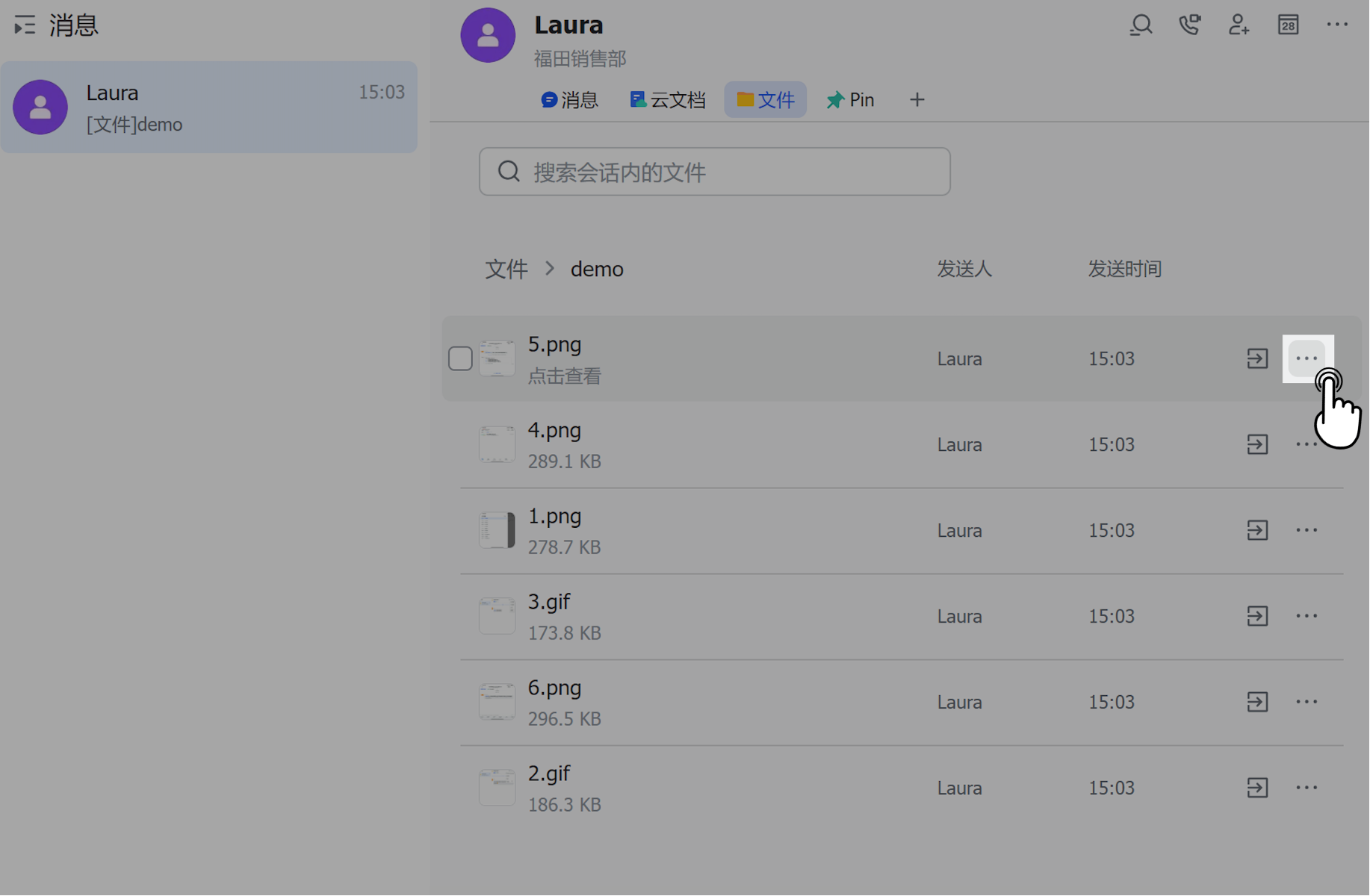The width and height of the screenshot is (1370, 896).
Task: Open the calendar icon in header
Action: pos(1288,25)
